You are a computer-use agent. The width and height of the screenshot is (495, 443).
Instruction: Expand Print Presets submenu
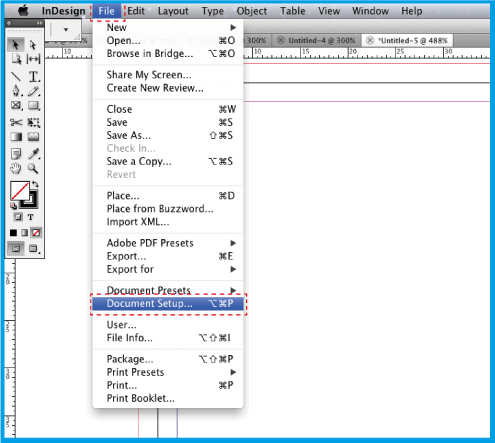168,372
